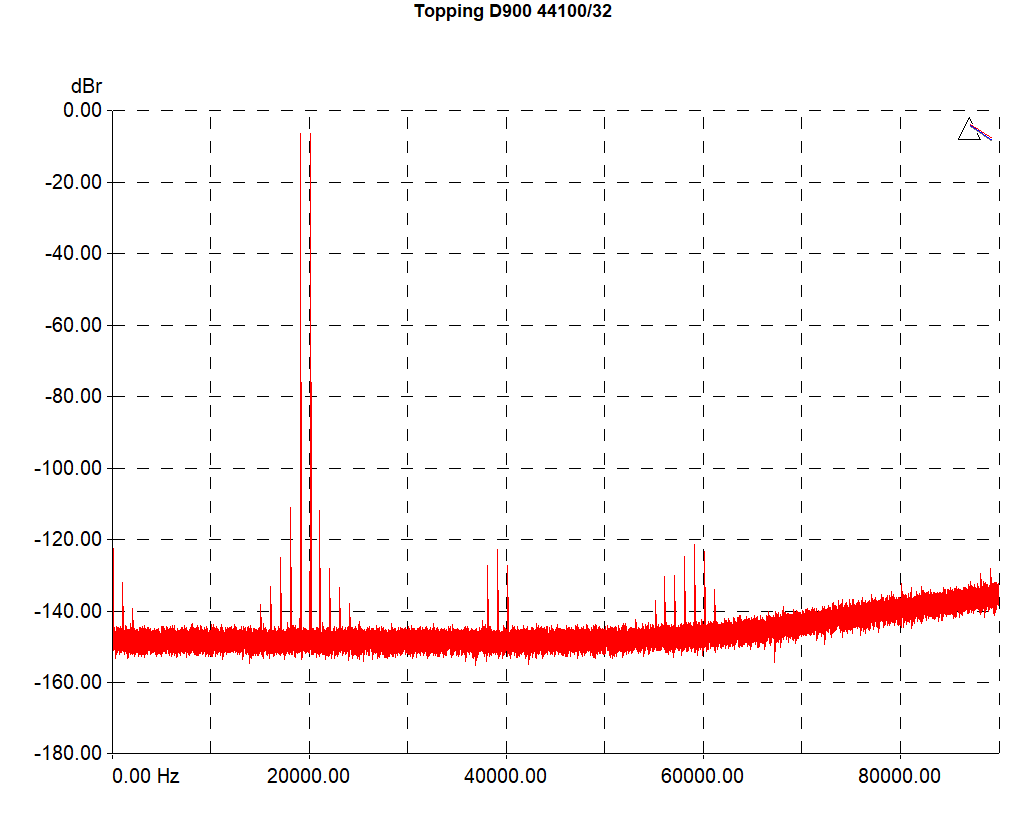
Task: Click the 40000.00 x-axis label
Action: 505,776
